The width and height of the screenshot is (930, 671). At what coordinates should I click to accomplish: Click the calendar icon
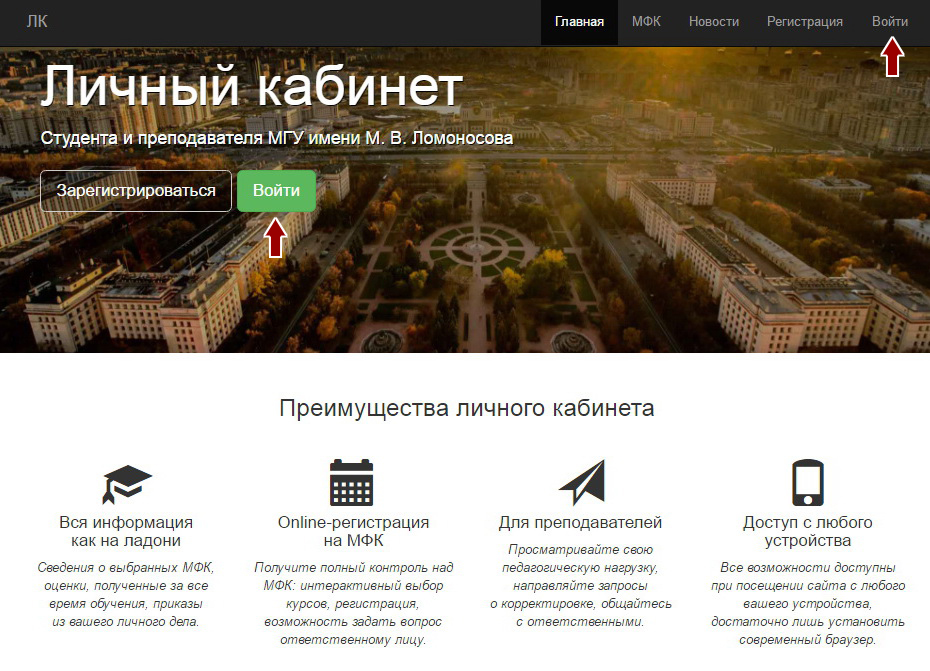(351, 482)
